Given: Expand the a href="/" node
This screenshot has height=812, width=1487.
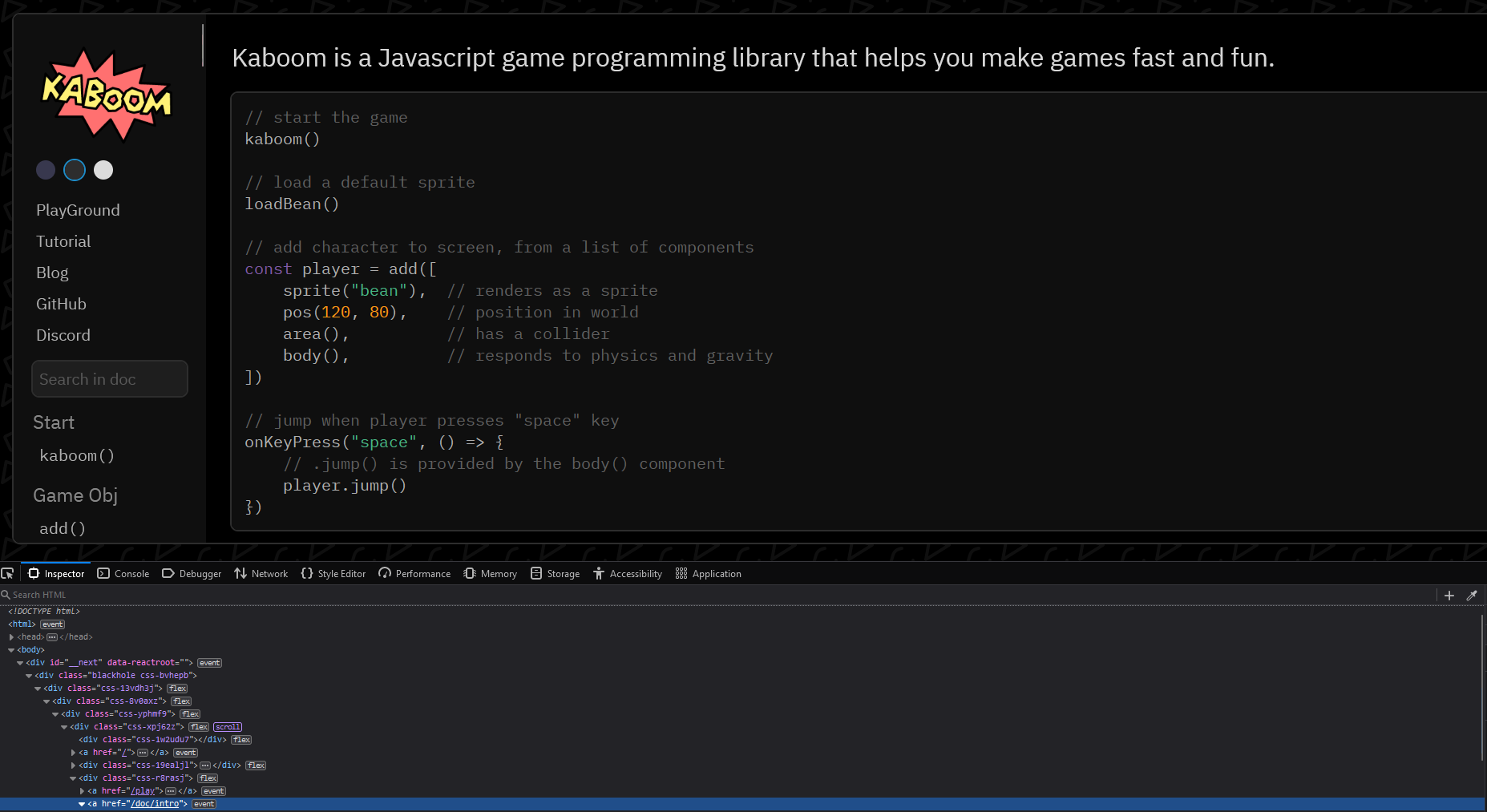Looking at the screenshot, I should pos(73,753).
